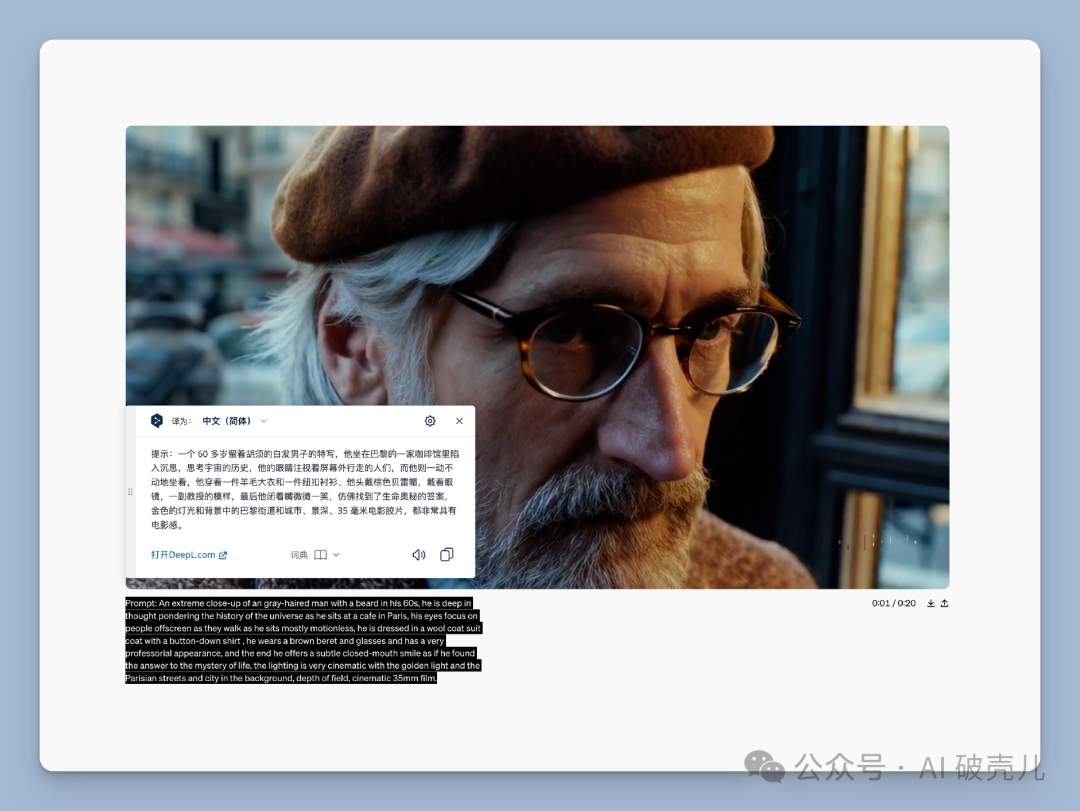Screen dimensions: 1080x811
Task: Click the 词典 label
Action: coord(299,555)
